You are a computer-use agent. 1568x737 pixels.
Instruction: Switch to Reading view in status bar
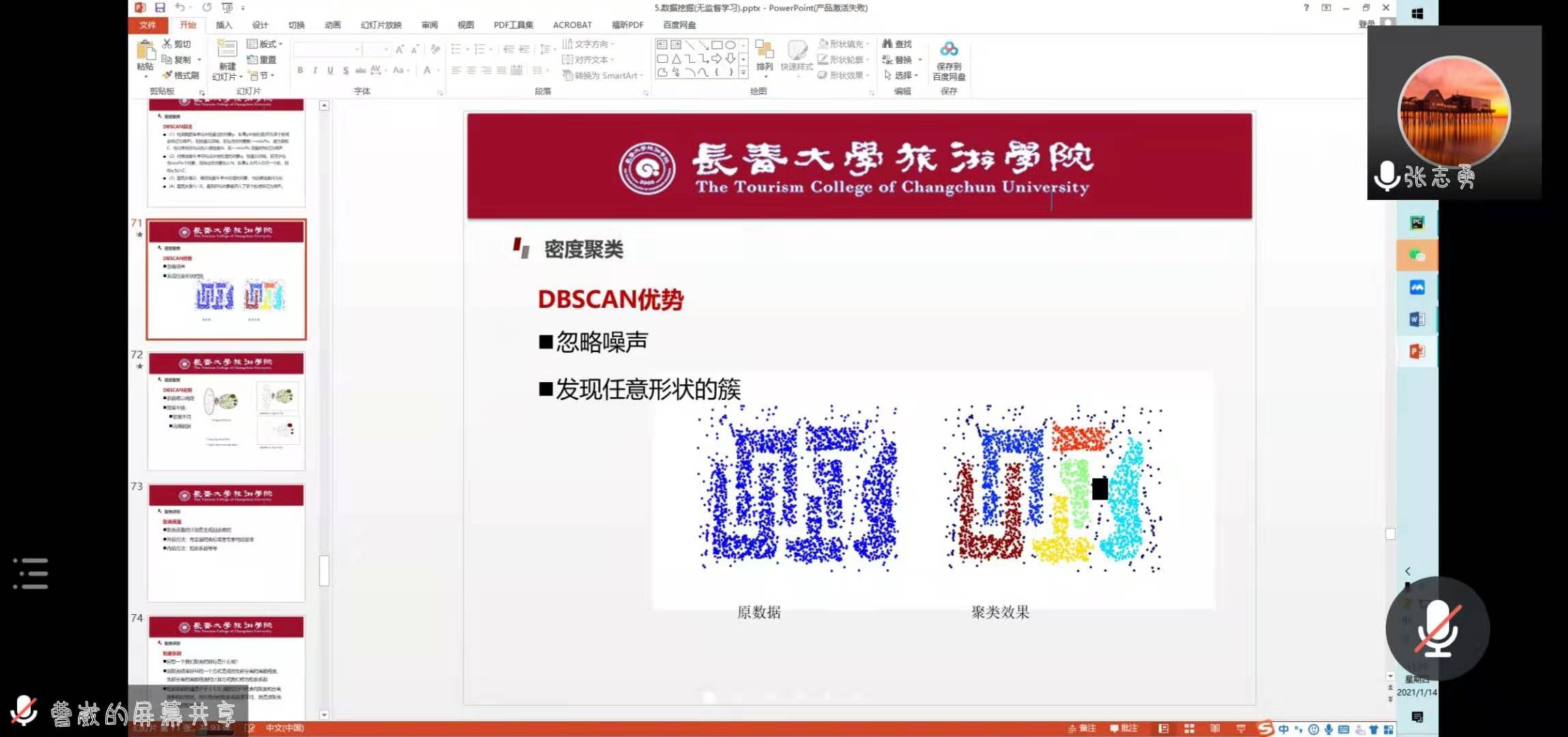(1215, 728)
